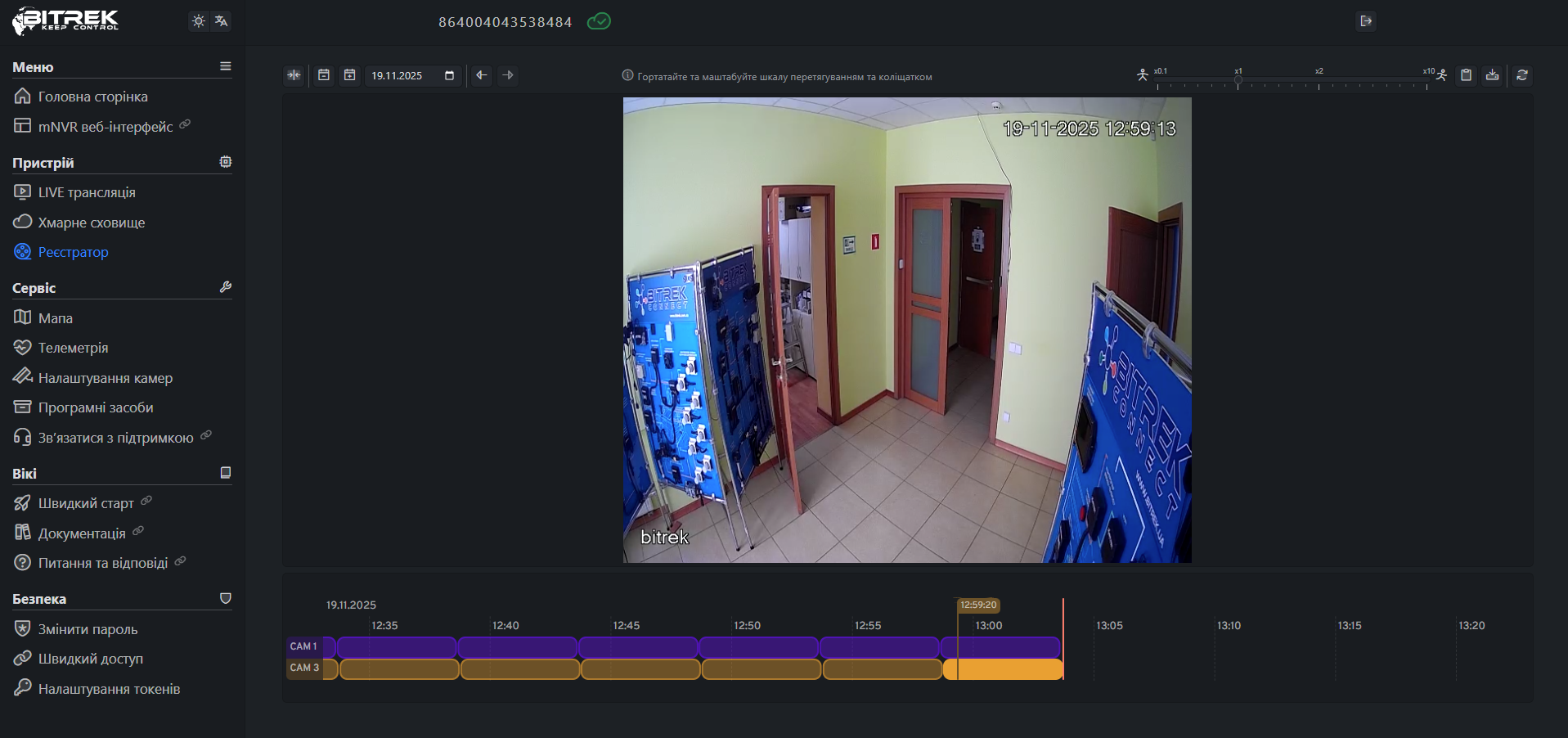Click the timeline center-align icon

point(294,75)
